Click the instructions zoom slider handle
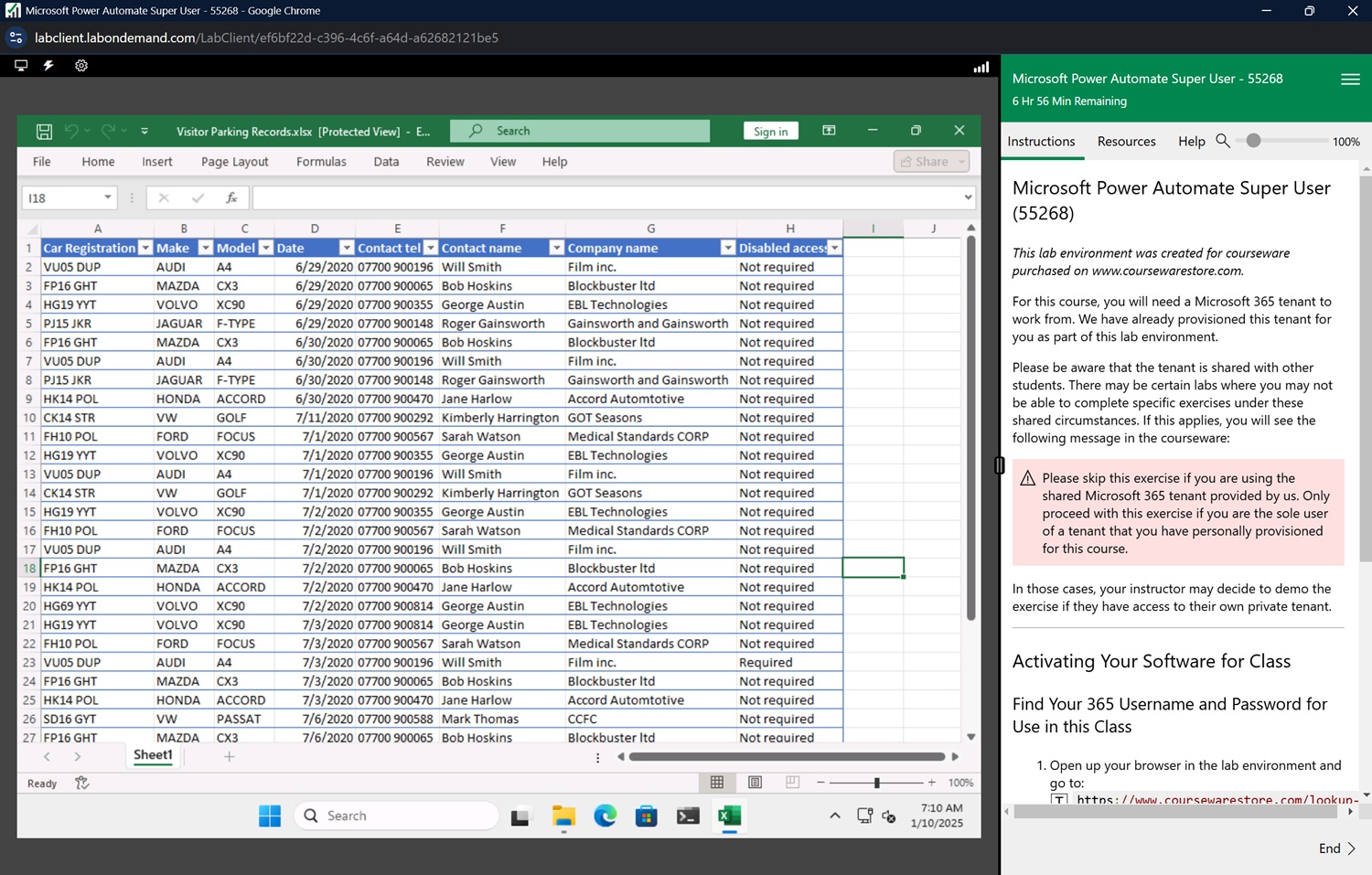Screen dimensions: 1372x875 click(x=1253, y=141)
